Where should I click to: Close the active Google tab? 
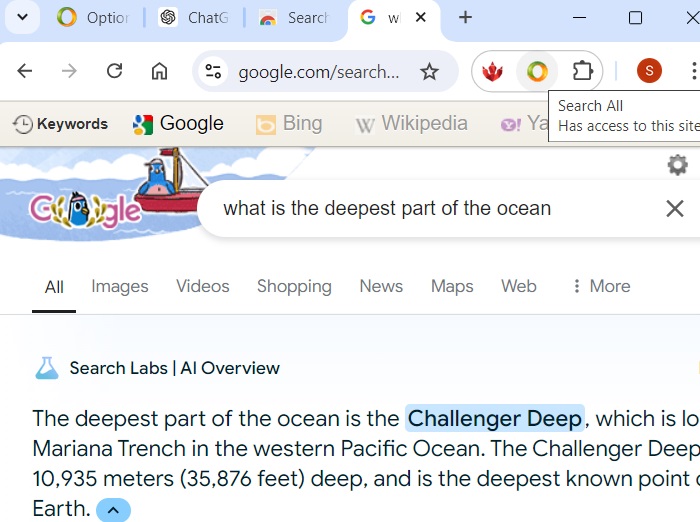click(420, 17)
